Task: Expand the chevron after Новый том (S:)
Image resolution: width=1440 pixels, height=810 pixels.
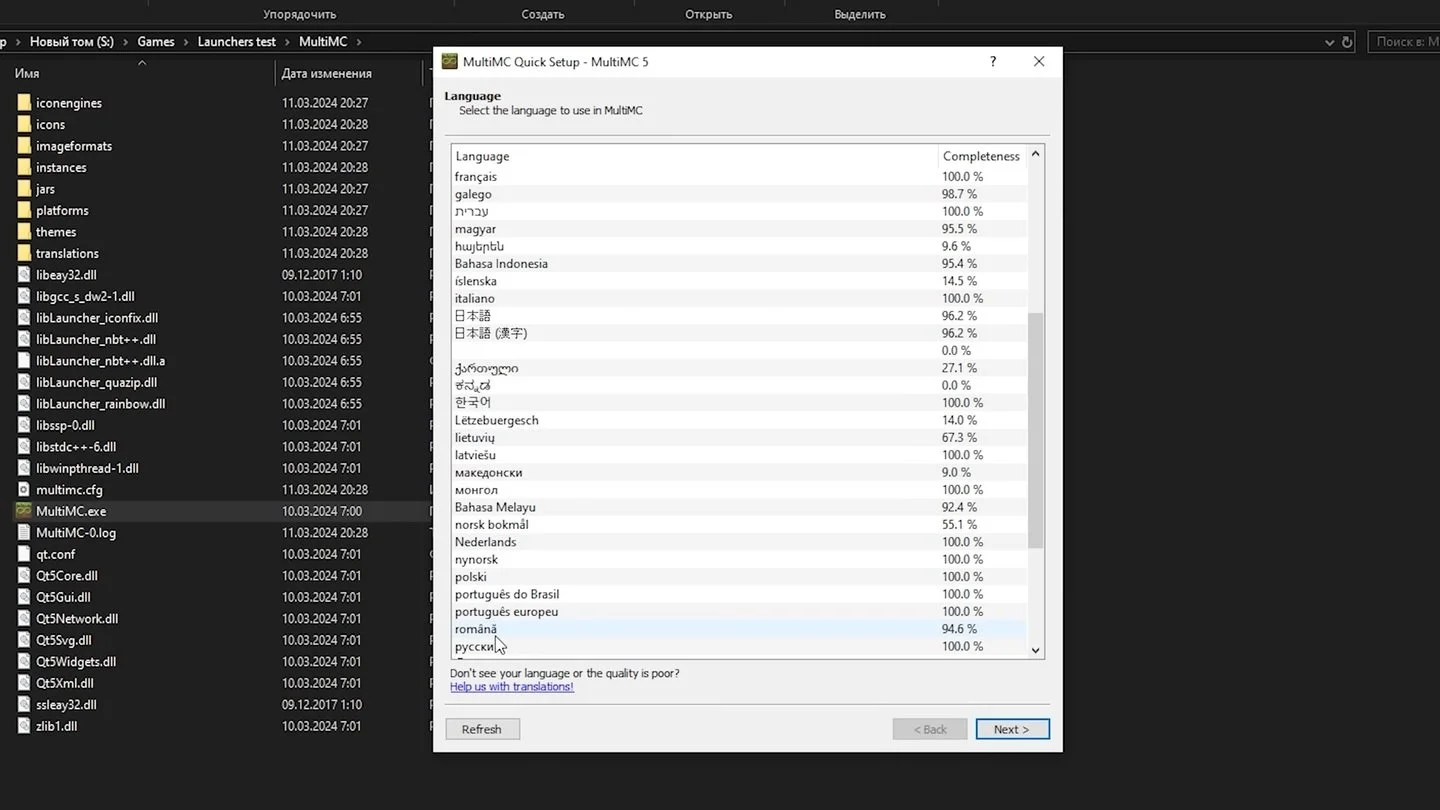Action: pyautogui.click(x=125, y=42)
